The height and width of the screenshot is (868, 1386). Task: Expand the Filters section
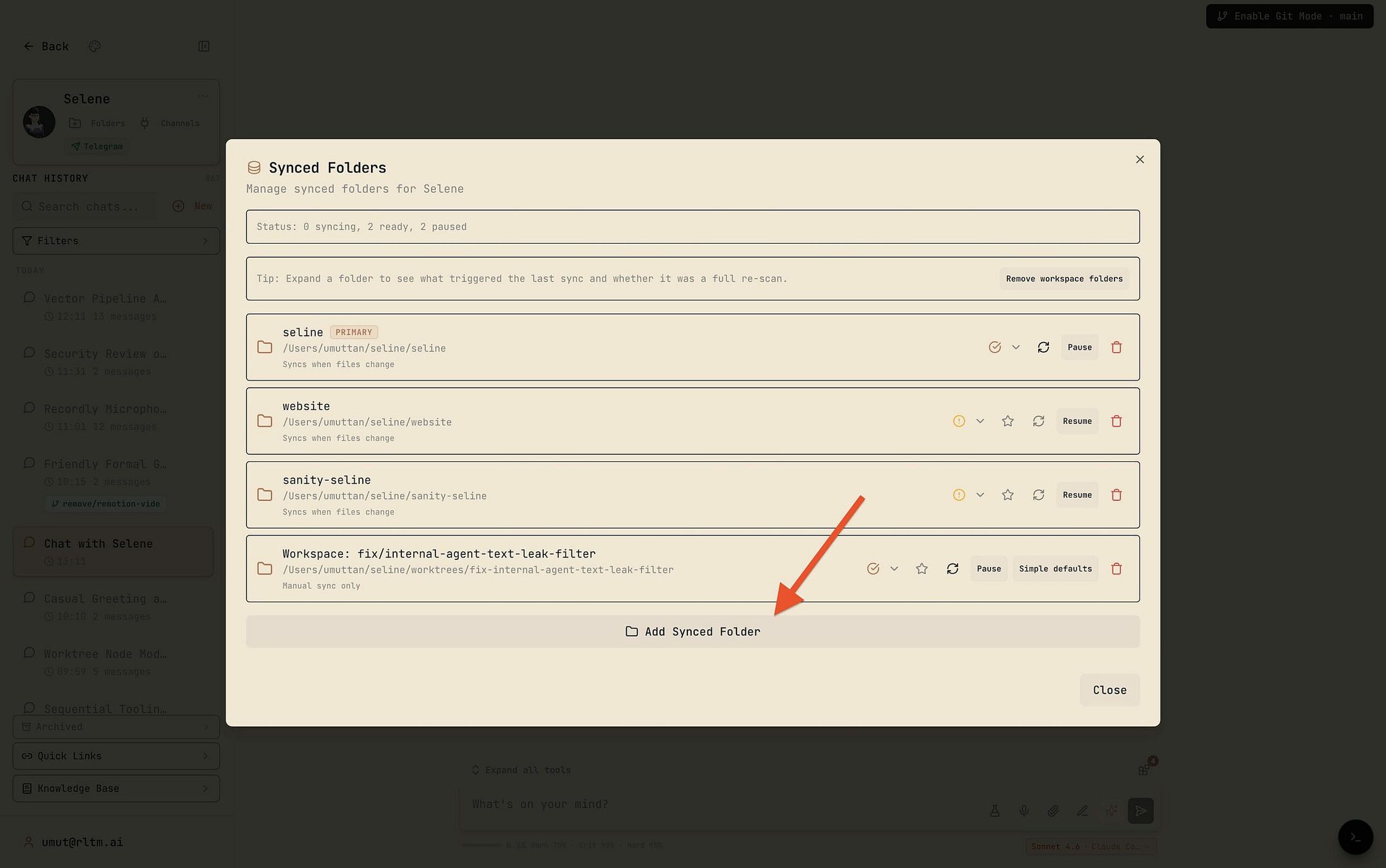click(x=116, y=241)
